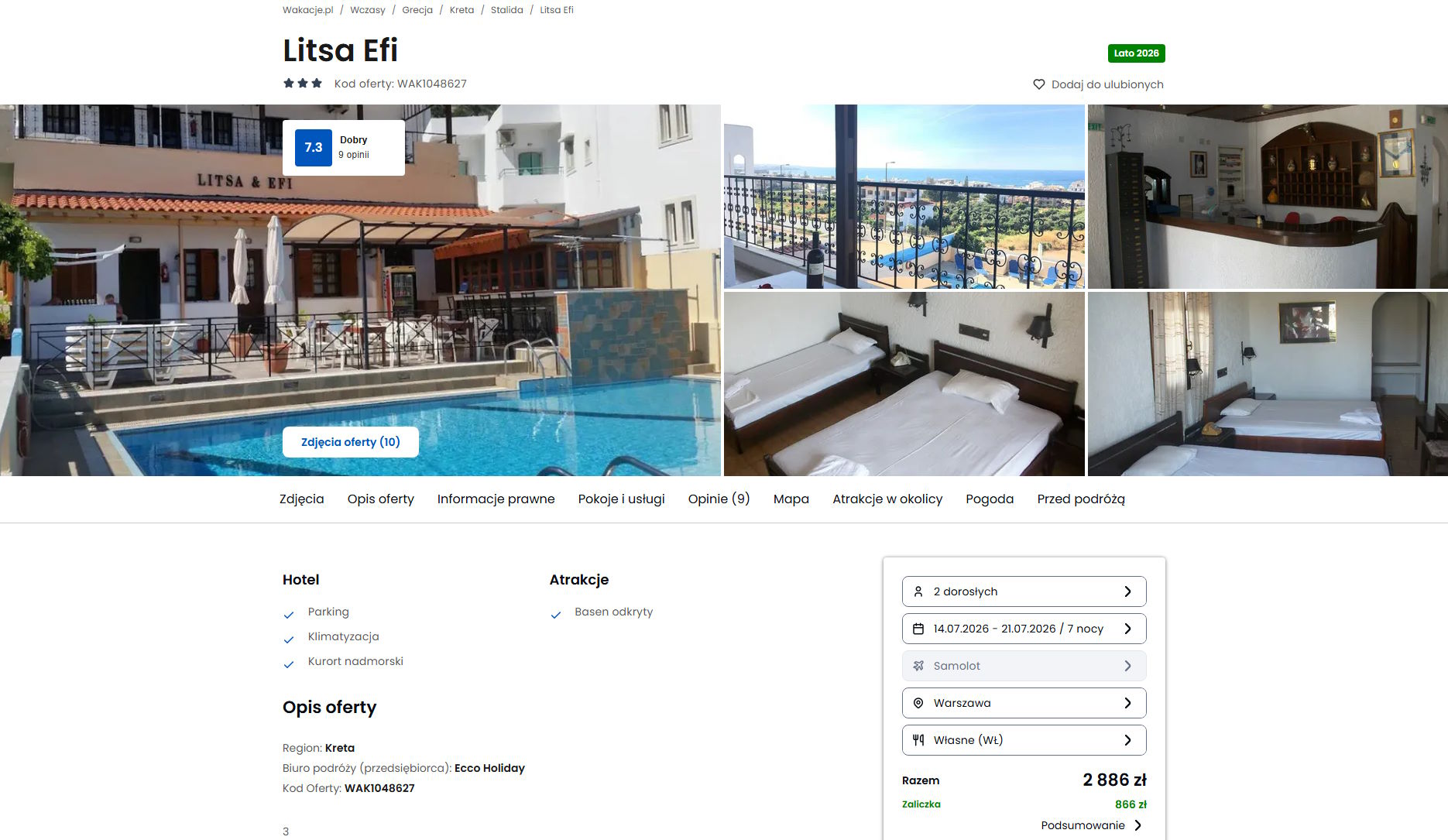1448x840 pixels.
Task: Open Zdjęcia oferty (10) photo gallery button
Action: [x=351, y=442]
